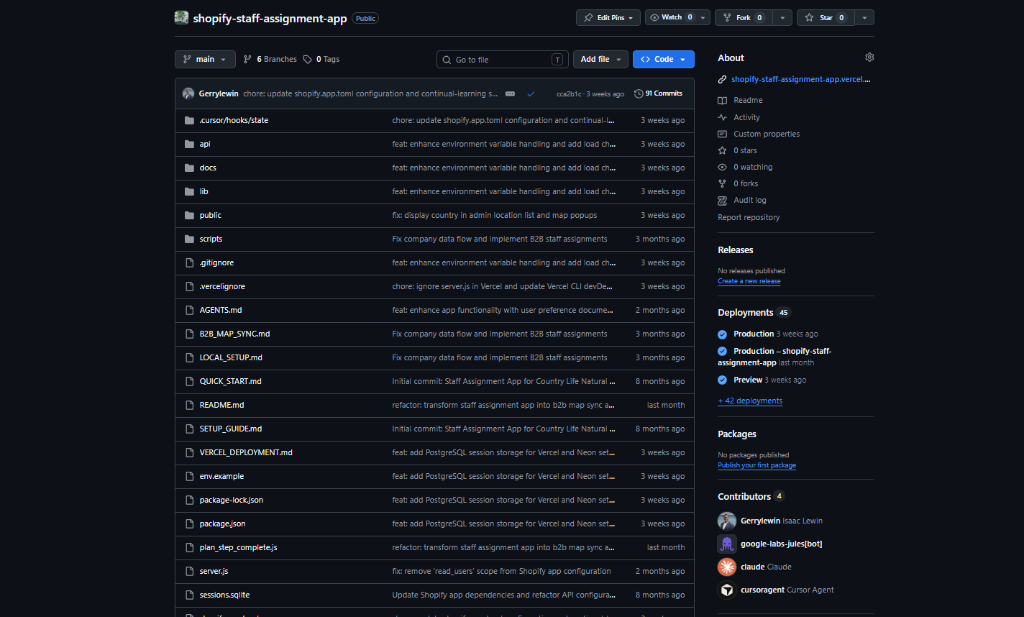Open the LOCAL_SETUP.md file
Image resolution: width=1024 pixels, height=617 pixels.
pyautogui.click(x=231, y=357)
